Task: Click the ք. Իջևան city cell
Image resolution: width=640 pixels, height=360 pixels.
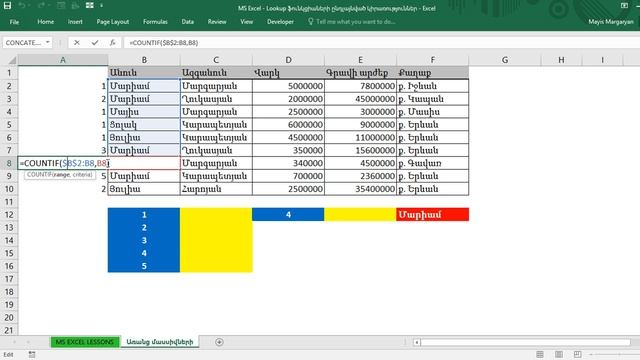Action: coord(433,86)
